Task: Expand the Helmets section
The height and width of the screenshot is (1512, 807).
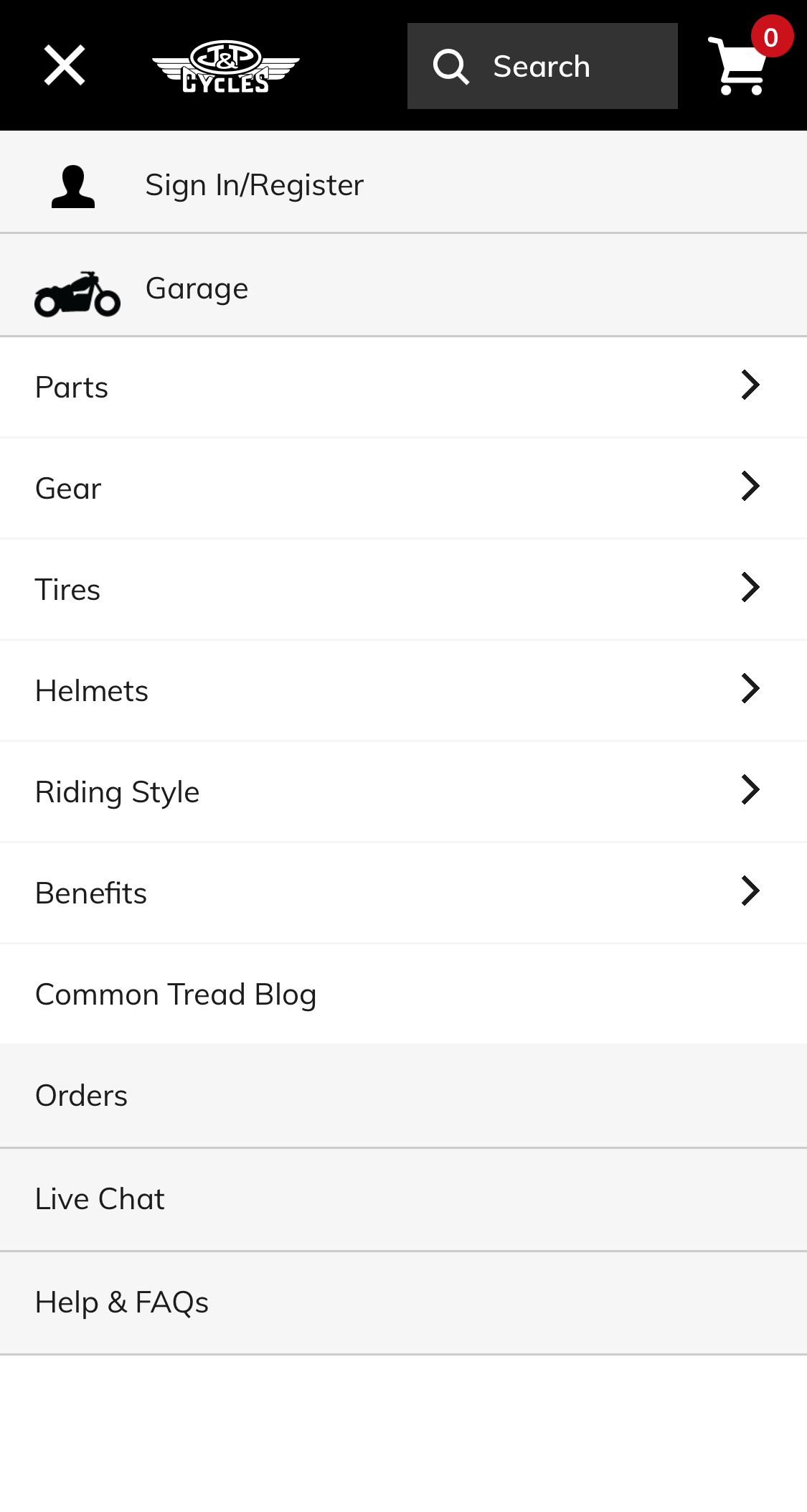Action: 750,689
